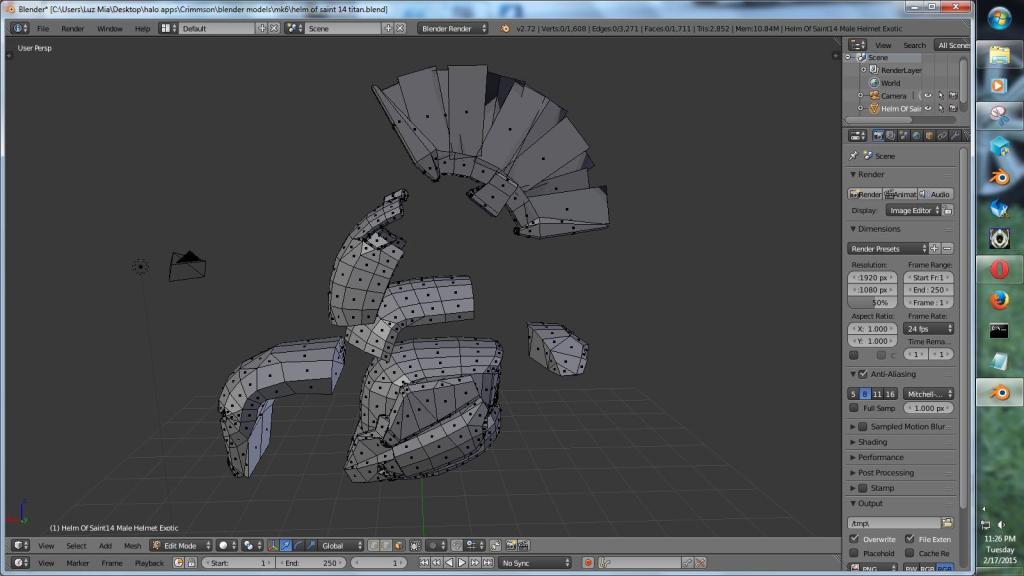Open the 3D viewport editor type selector
This screenshot has height=576, width=1024.
coord(21,545)
